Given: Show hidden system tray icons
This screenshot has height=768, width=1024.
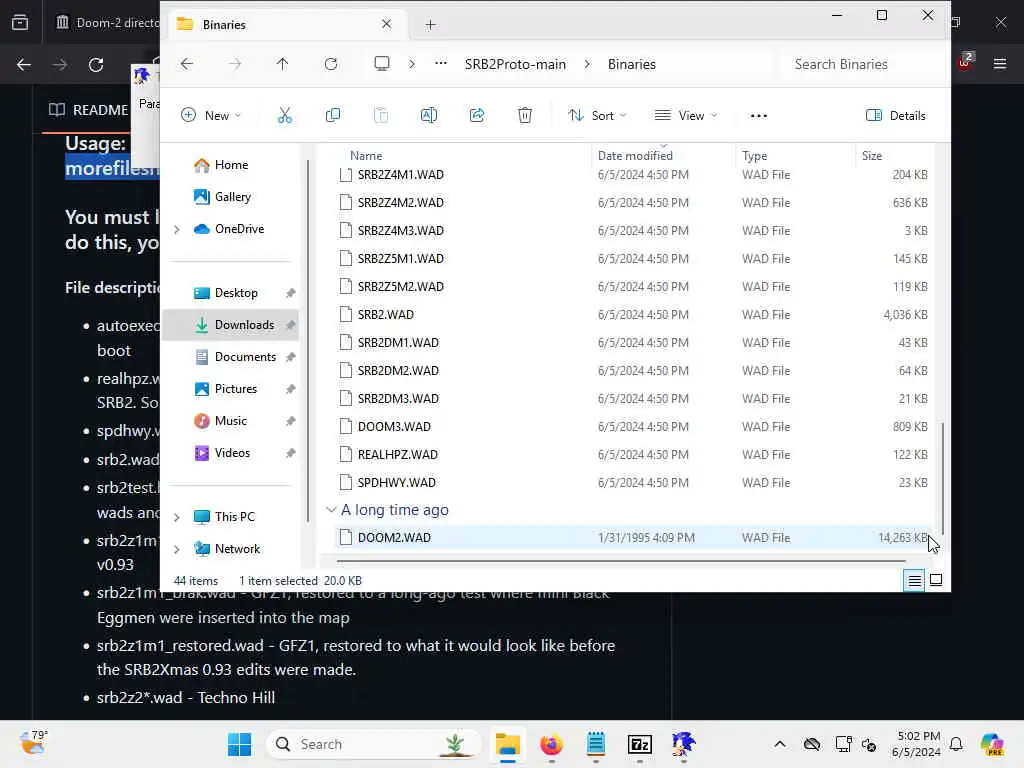Looking at the screenshot, I should pos(780,744).
